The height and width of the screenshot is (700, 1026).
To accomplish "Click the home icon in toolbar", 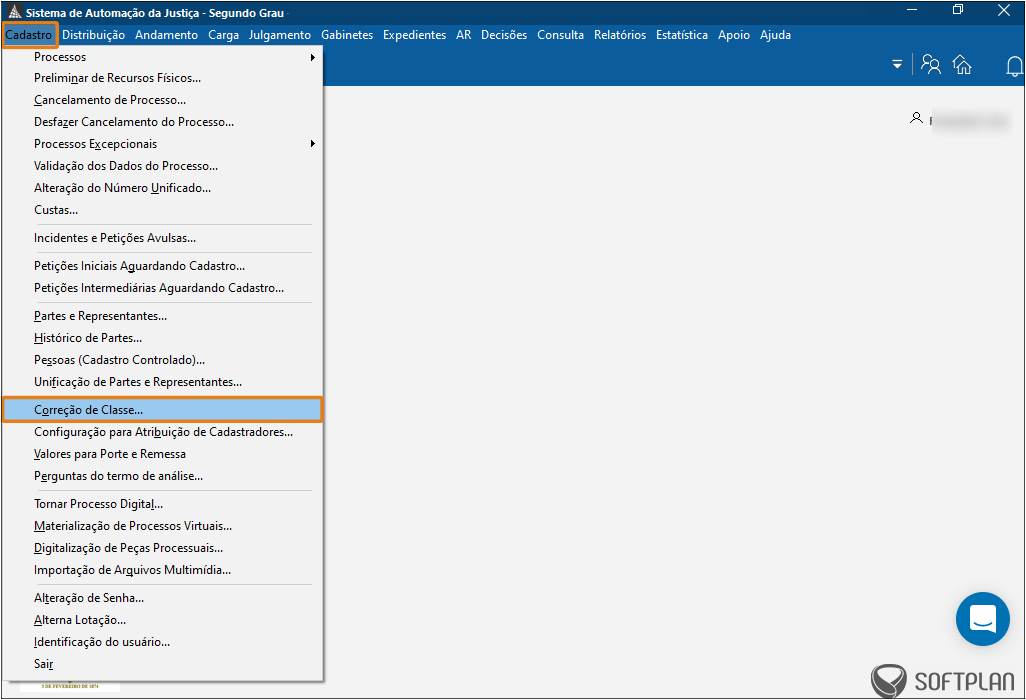I will 962,64.
